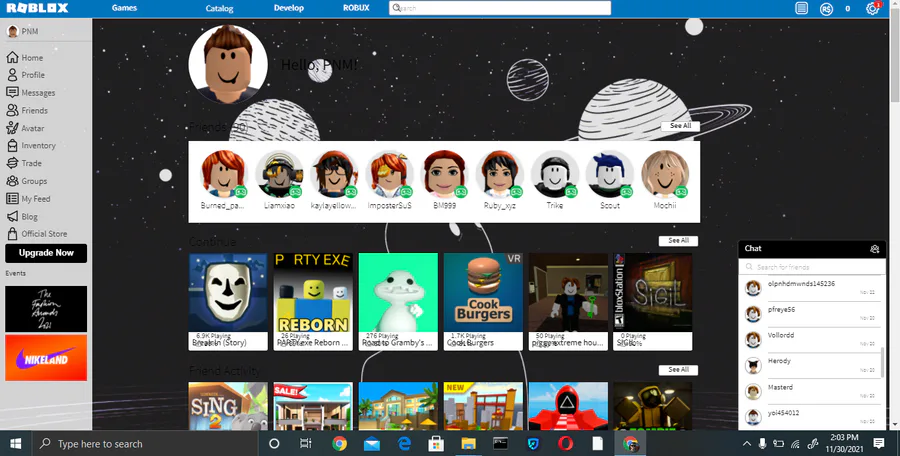Open File Explorer from the taskbar
Viewport: 900px width, 456px height.
point(468,443)
